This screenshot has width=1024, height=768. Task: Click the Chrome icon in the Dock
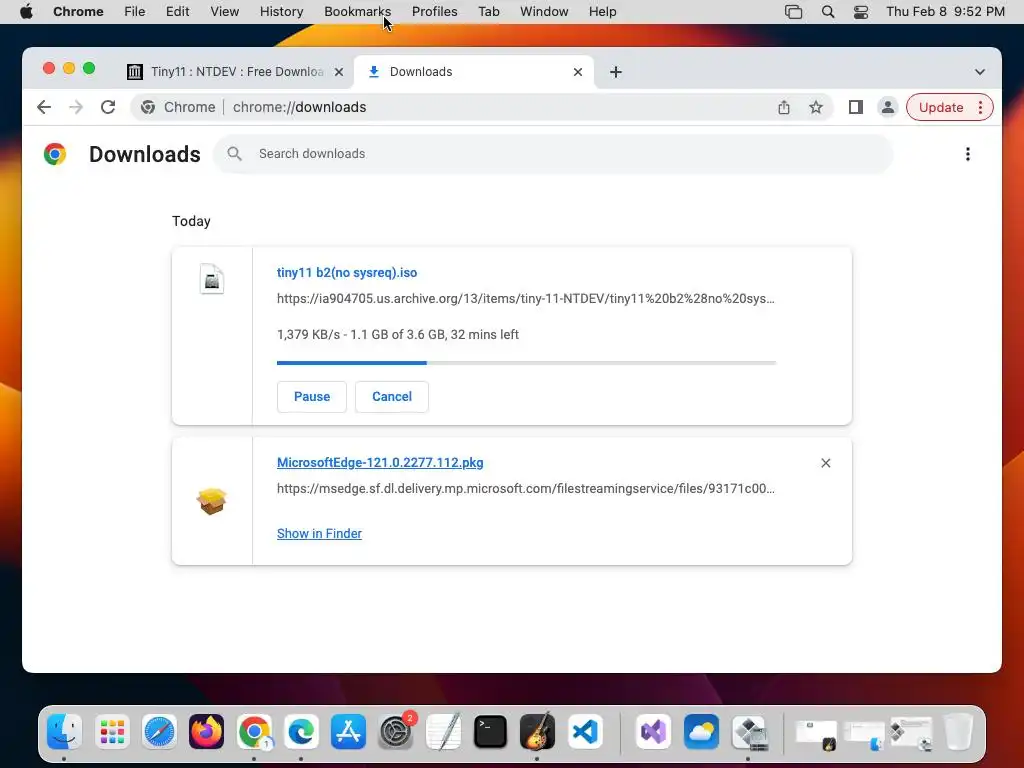(x=254, y=731)
